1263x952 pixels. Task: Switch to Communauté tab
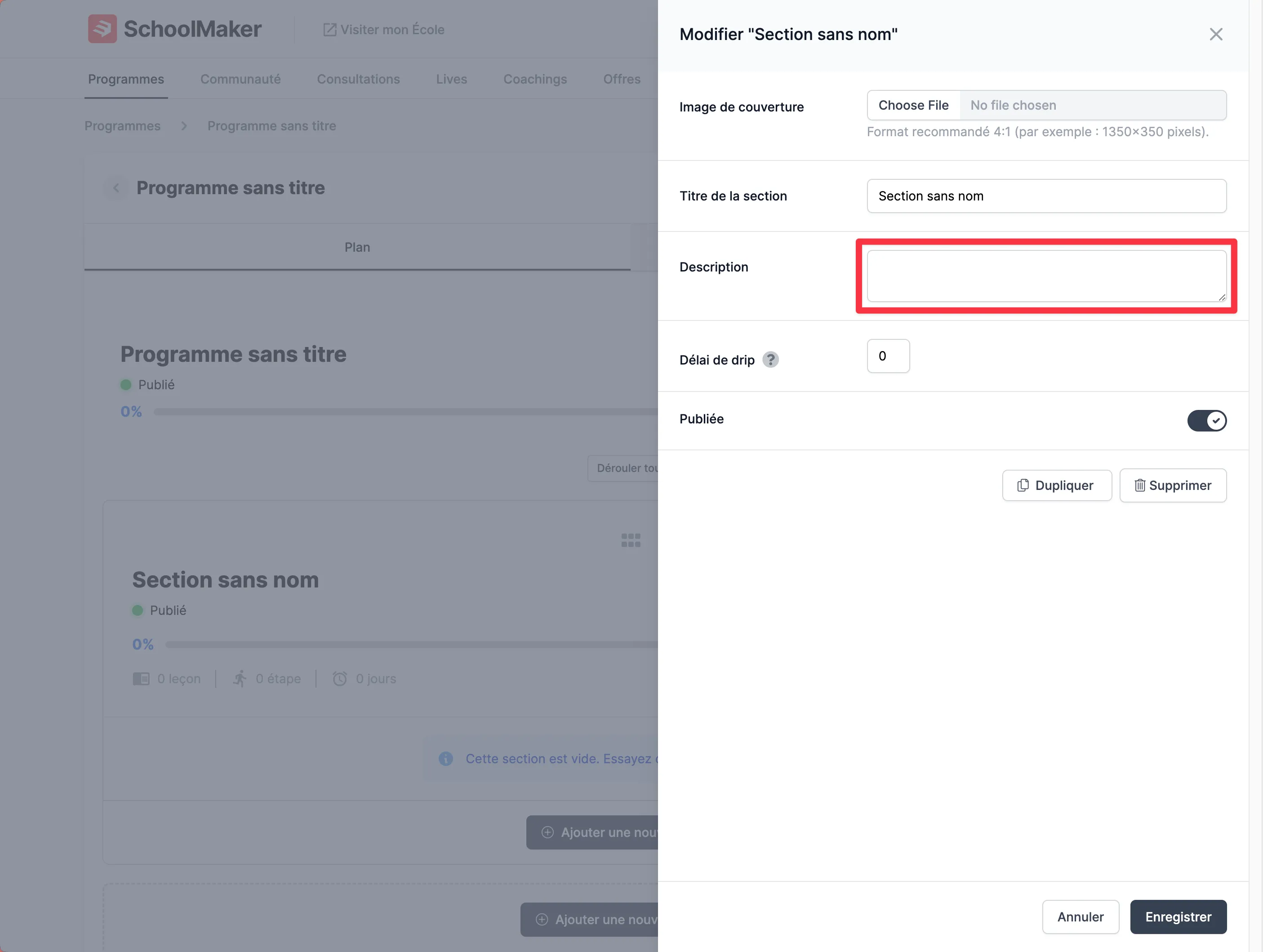[240, 79]
